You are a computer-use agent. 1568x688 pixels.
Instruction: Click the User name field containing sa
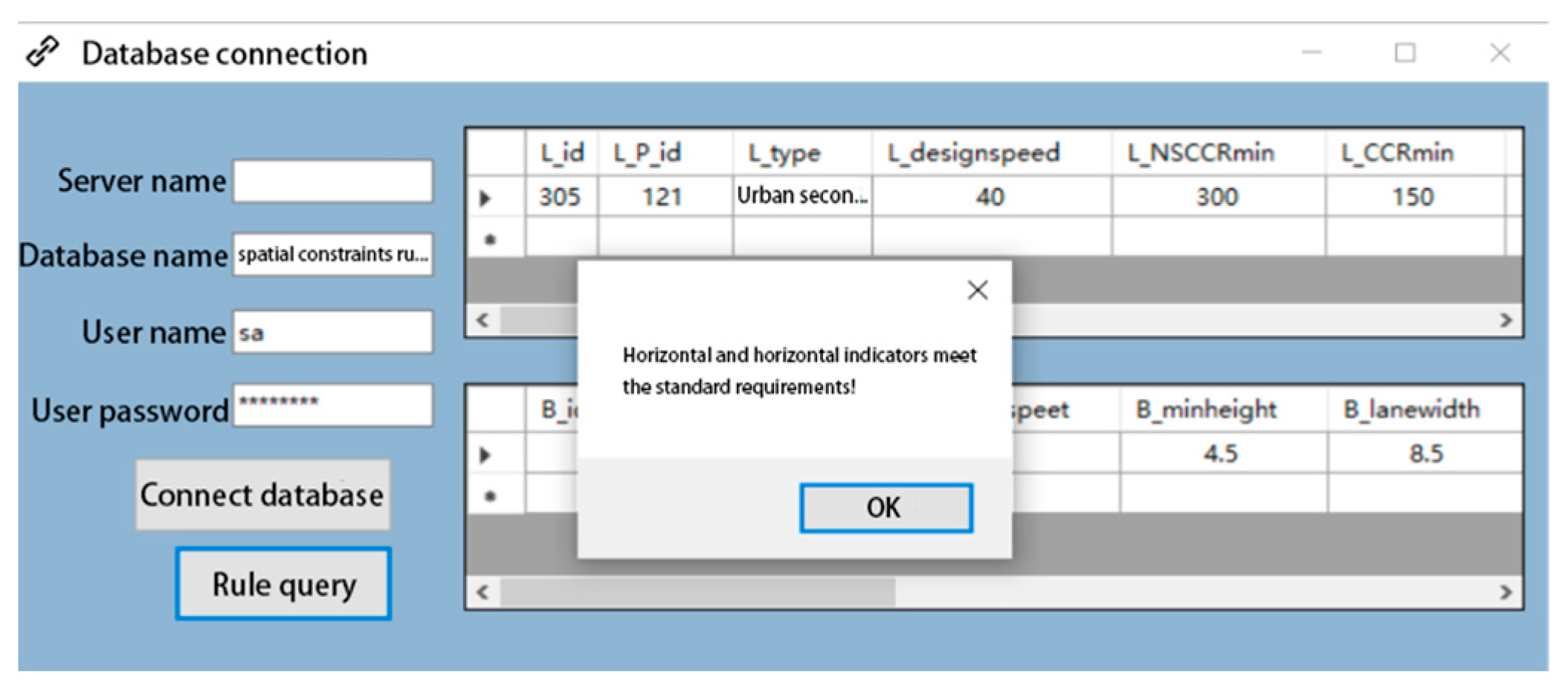[332, 332]
